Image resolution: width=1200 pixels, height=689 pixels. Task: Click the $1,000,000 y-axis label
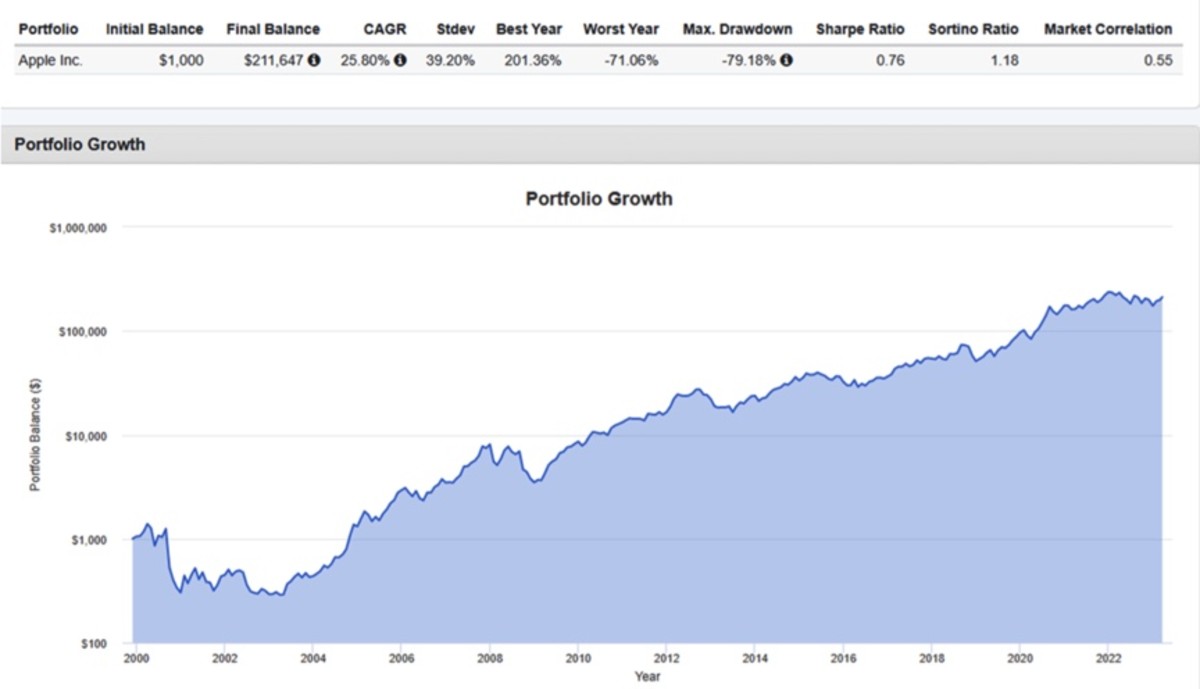pos(79,228)
